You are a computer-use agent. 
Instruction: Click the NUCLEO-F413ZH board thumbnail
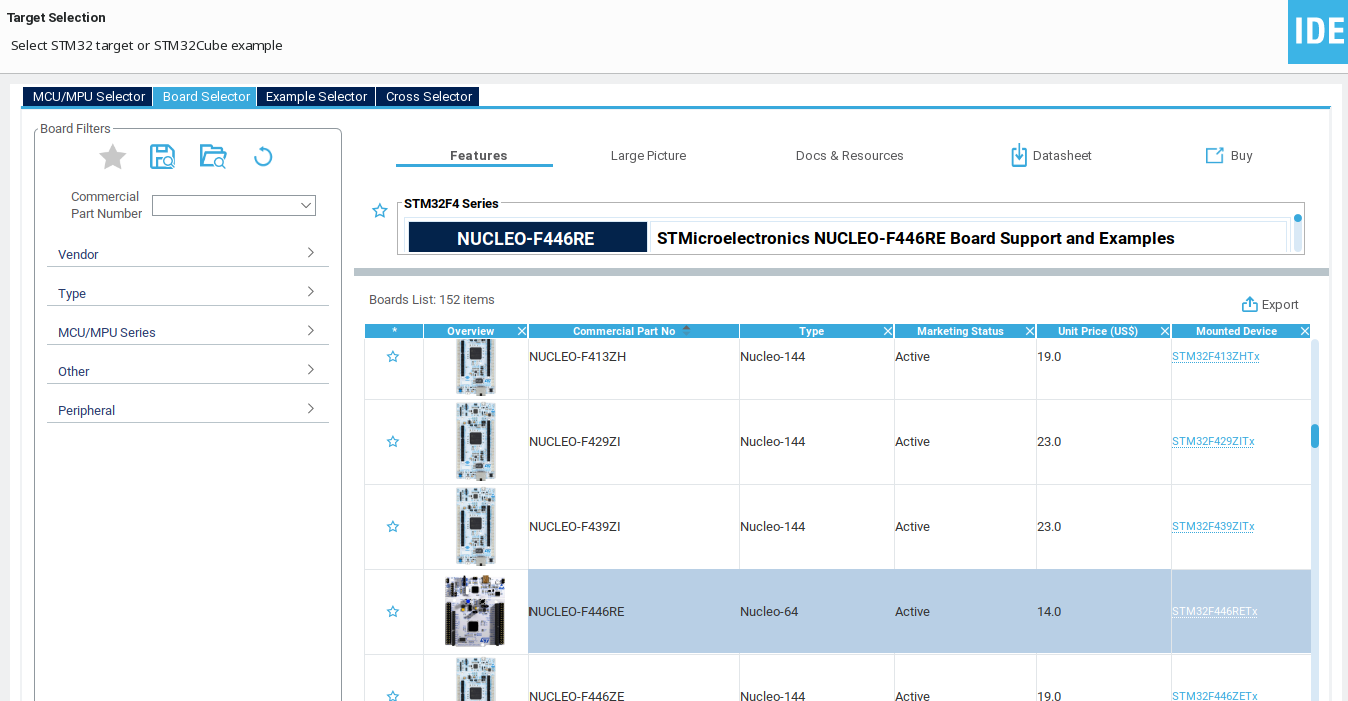475,366
